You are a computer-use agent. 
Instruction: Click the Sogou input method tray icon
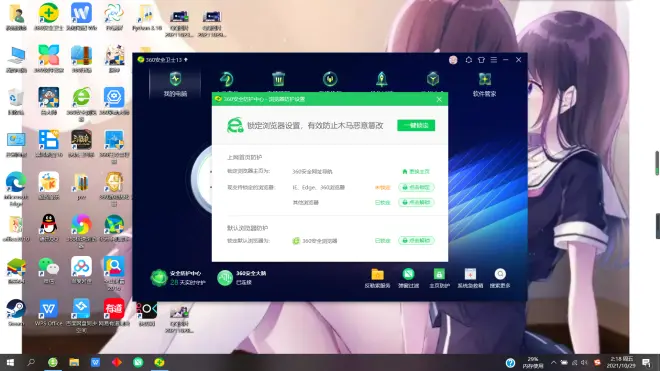pyautogui.click(x=597, y=363)
